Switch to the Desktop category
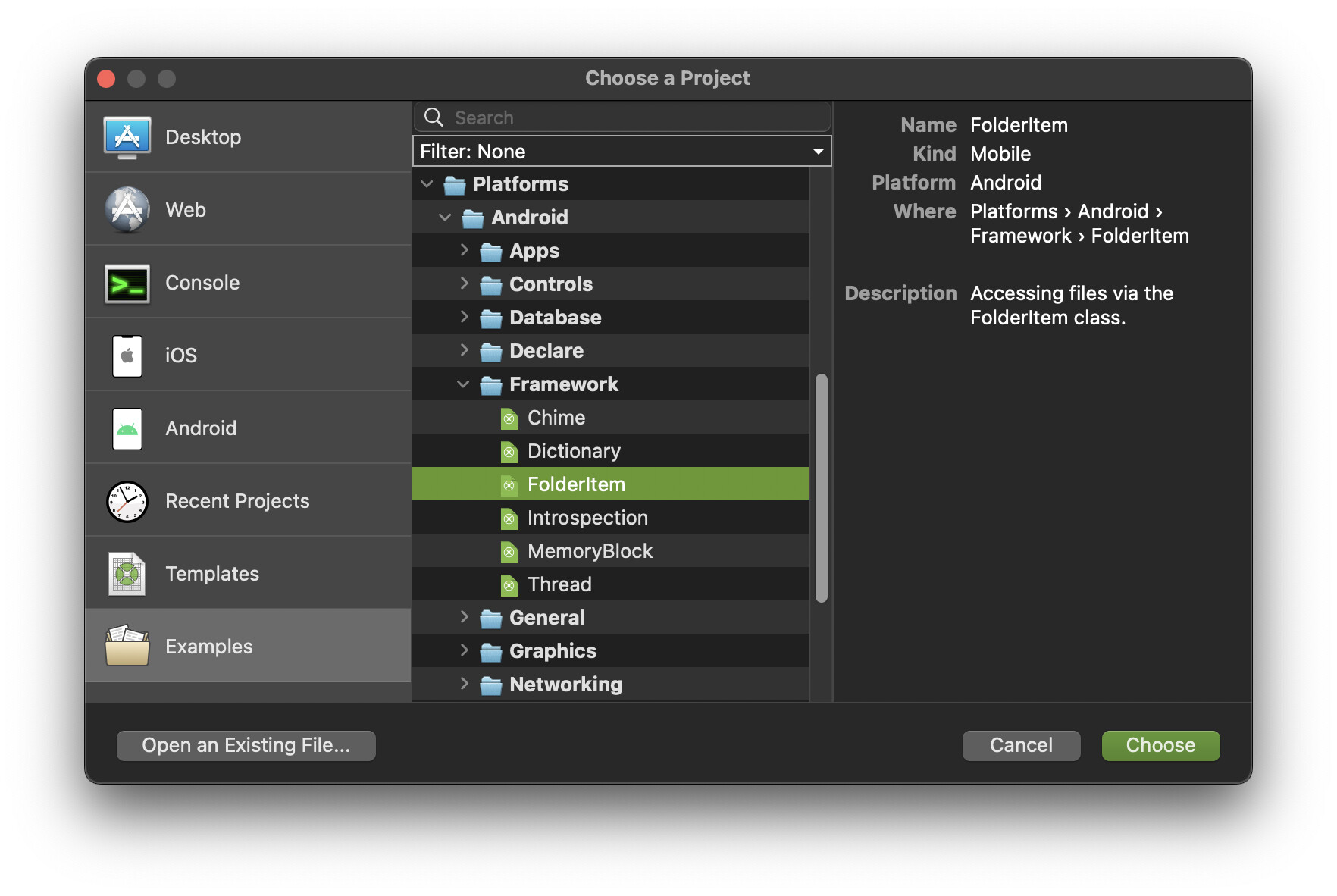The height and width of the screenshot is (896, 1337). [249, 137]
